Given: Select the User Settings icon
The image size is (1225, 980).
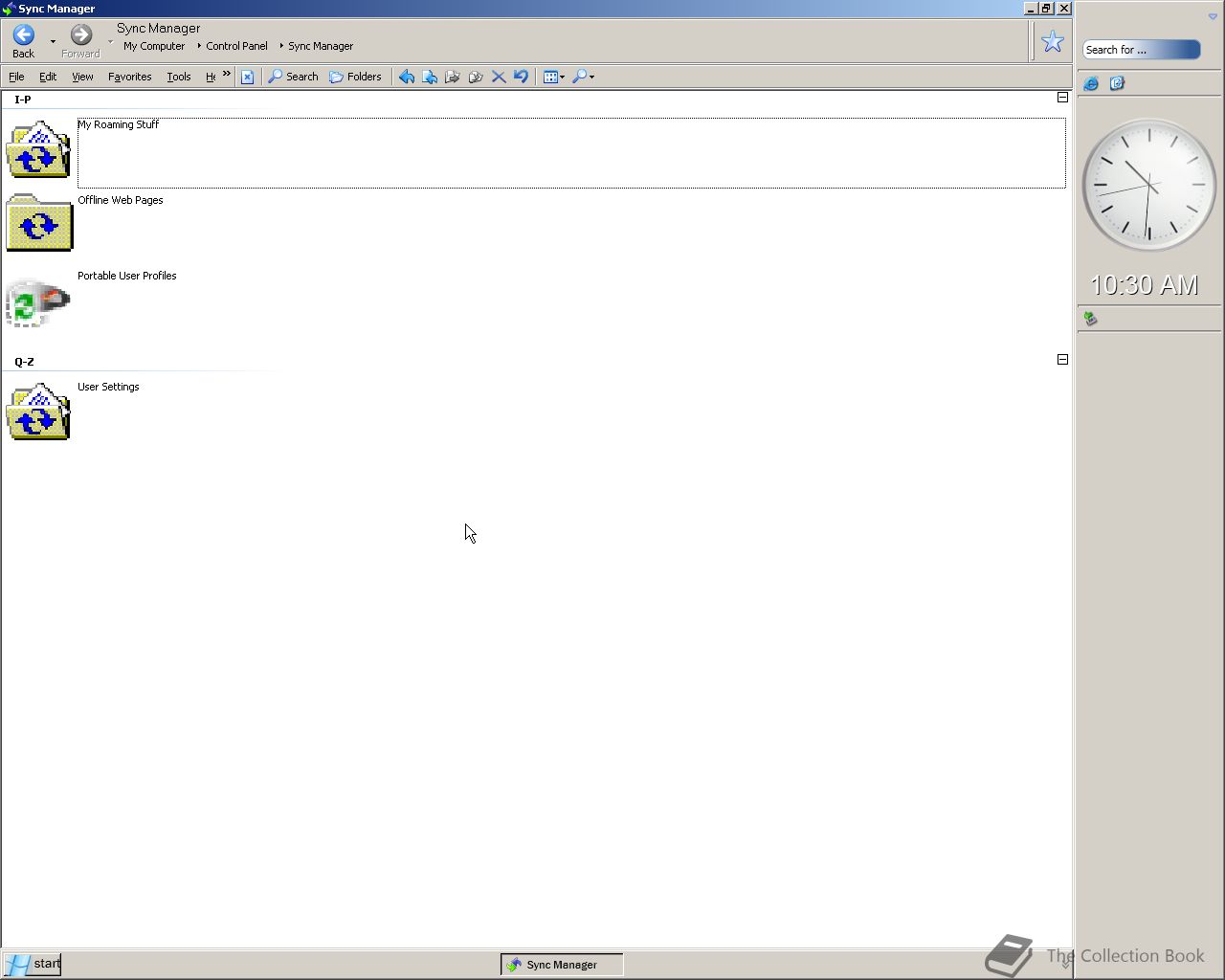Looking at the screenshot, I should 38,412.
